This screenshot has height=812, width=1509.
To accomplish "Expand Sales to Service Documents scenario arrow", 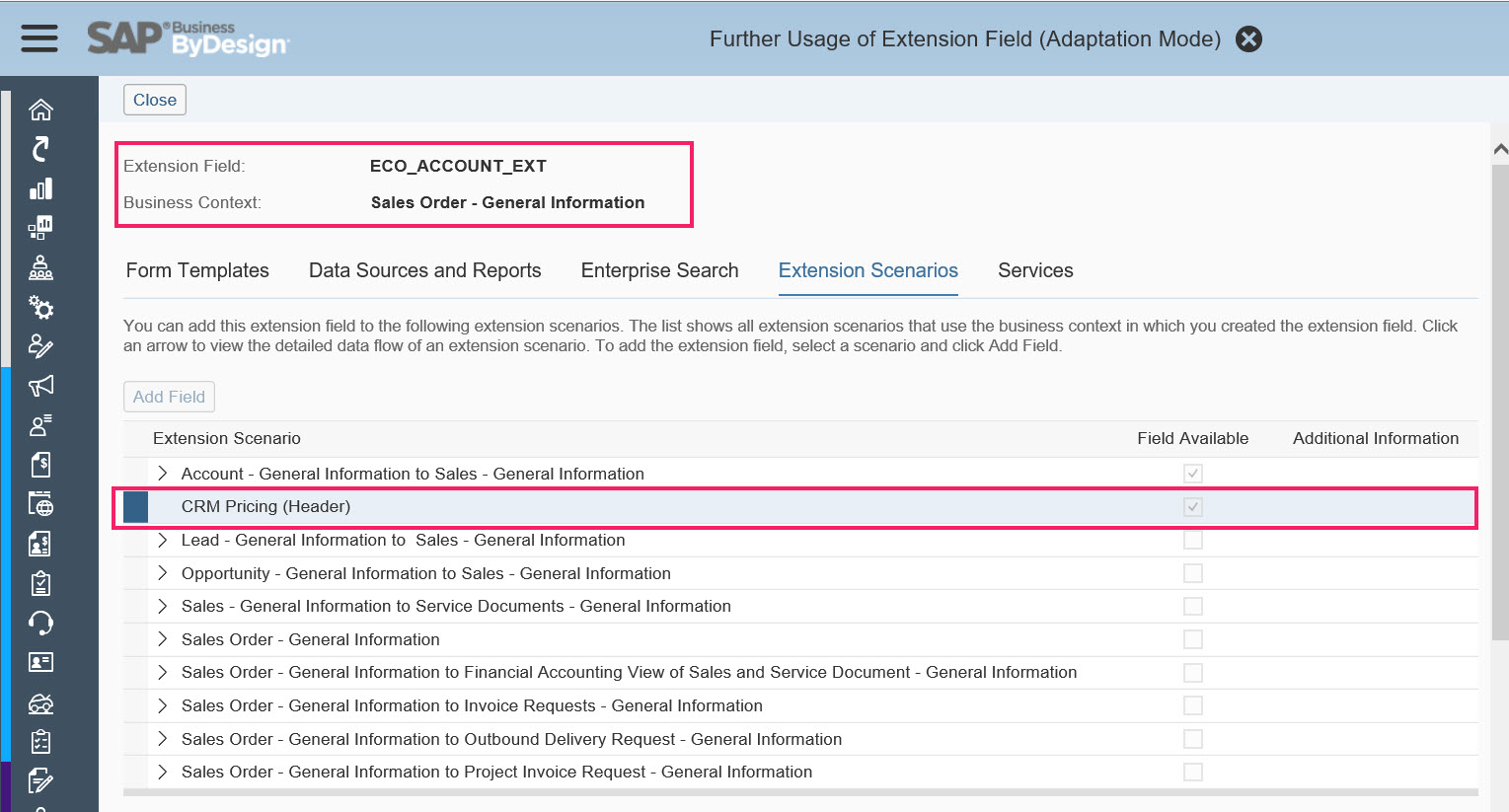I will point(163,606).
